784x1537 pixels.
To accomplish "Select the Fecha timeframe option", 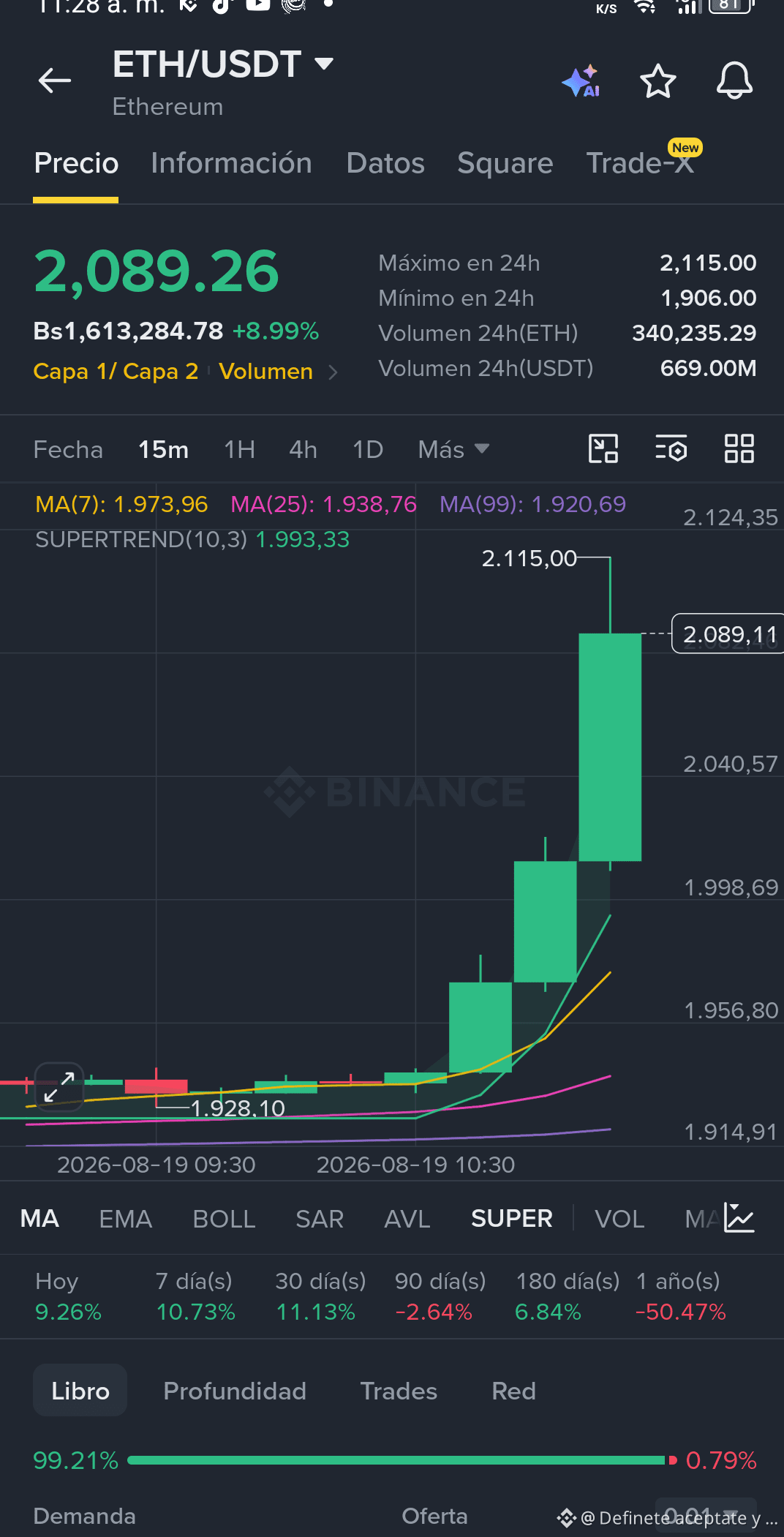I will tap(68, 449).
